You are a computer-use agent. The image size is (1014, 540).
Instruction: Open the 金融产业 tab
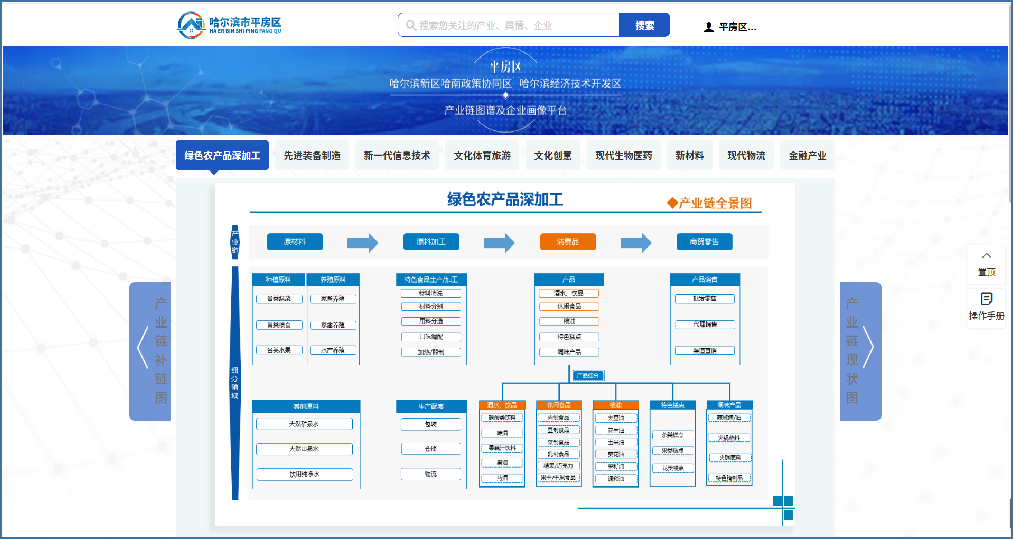tap(807, 156)
